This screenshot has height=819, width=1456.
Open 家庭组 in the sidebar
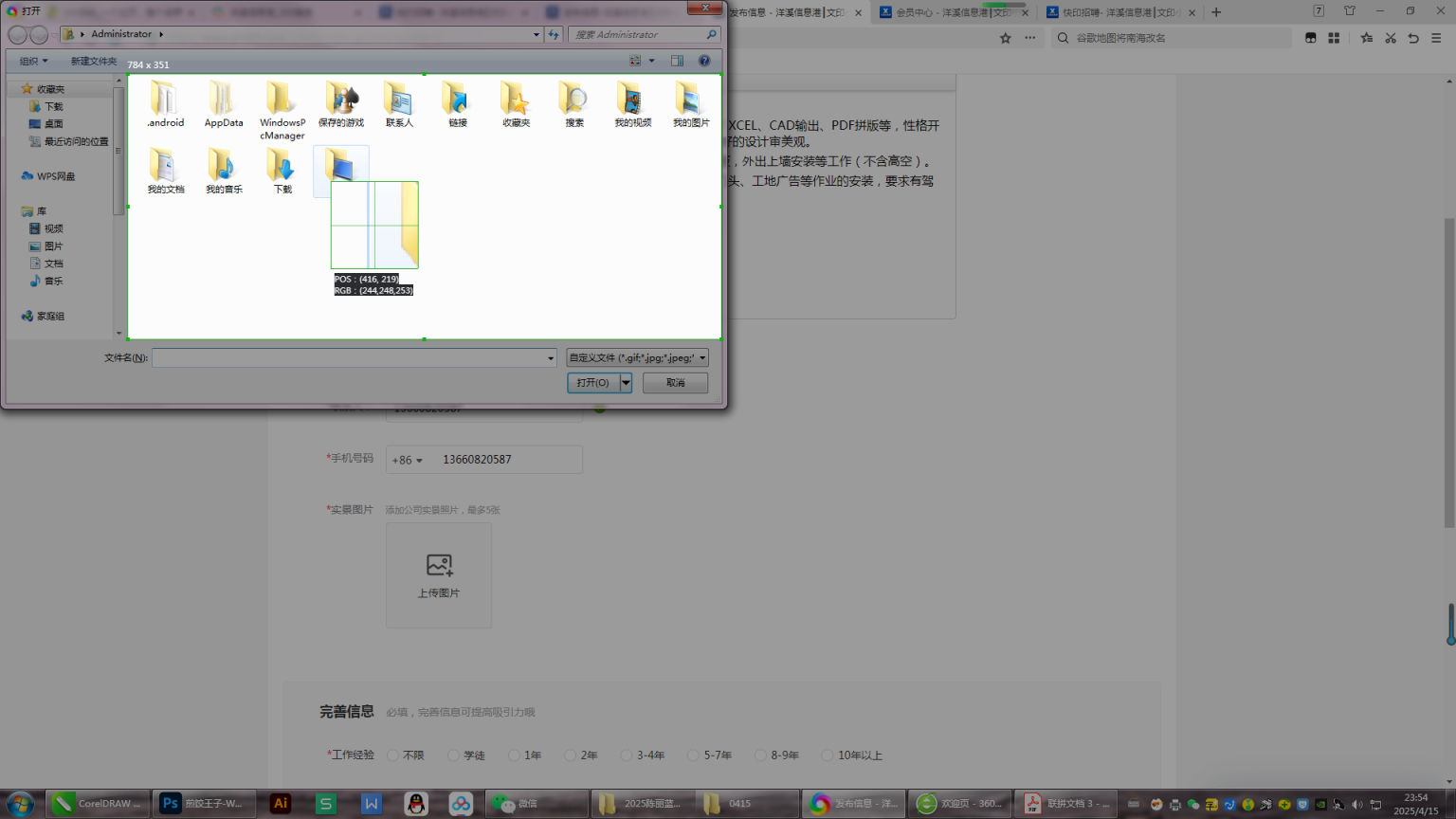(44, 317)
